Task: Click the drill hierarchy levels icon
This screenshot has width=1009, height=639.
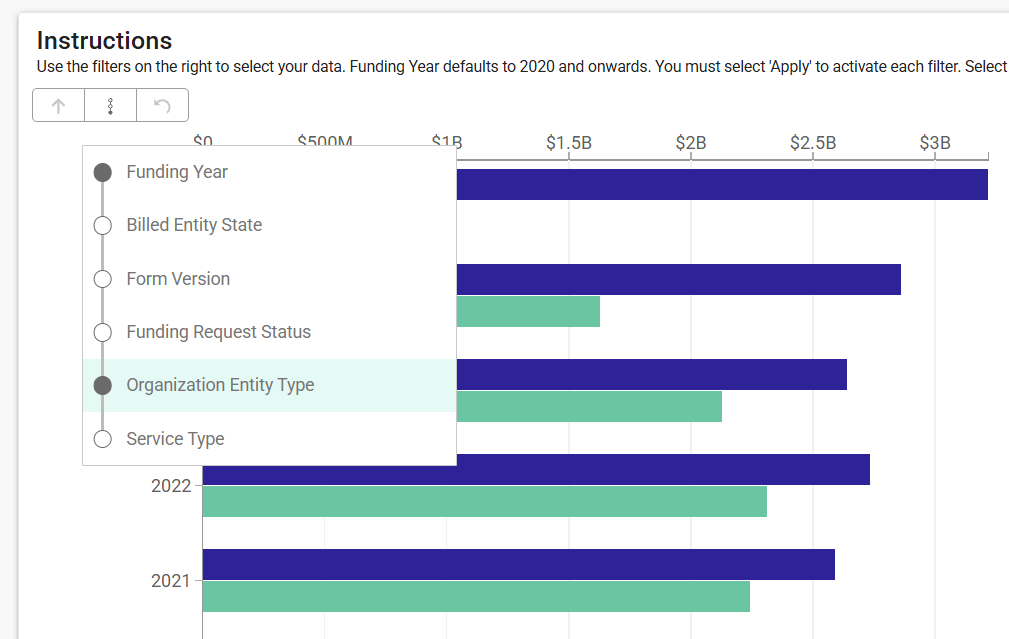Action: click(x=110, y=106)
